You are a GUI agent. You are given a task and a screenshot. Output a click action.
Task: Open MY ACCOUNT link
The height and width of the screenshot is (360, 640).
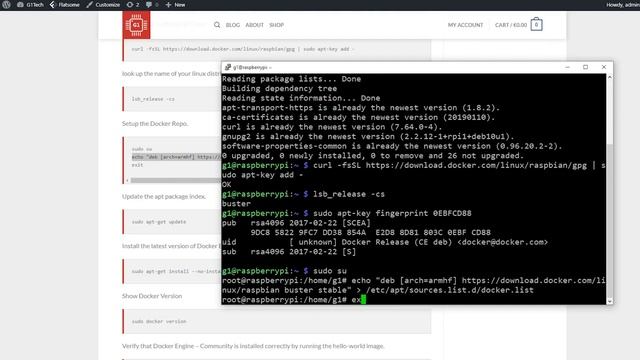(465, 25)
